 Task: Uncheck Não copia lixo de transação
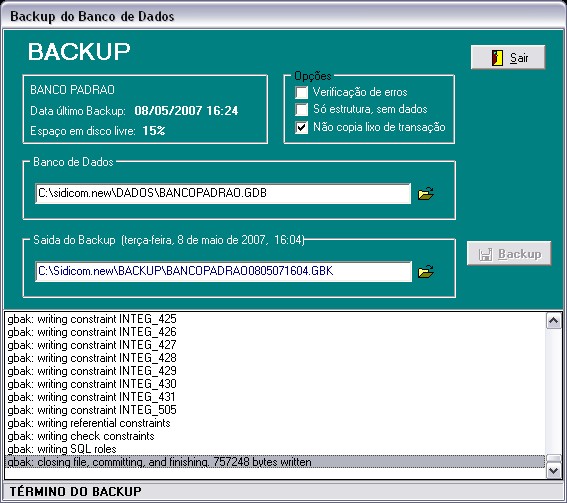point(301,127)
